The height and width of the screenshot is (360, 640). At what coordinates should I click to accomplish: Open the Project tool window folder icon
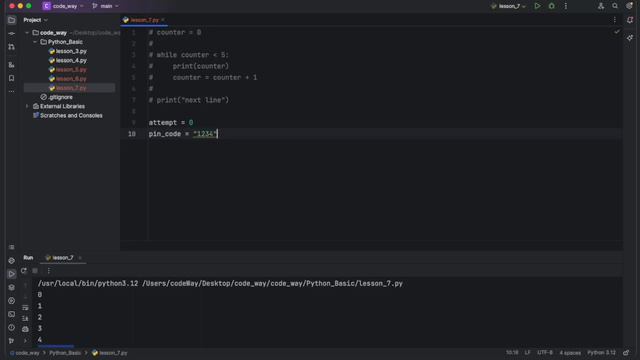pos(11,20)
